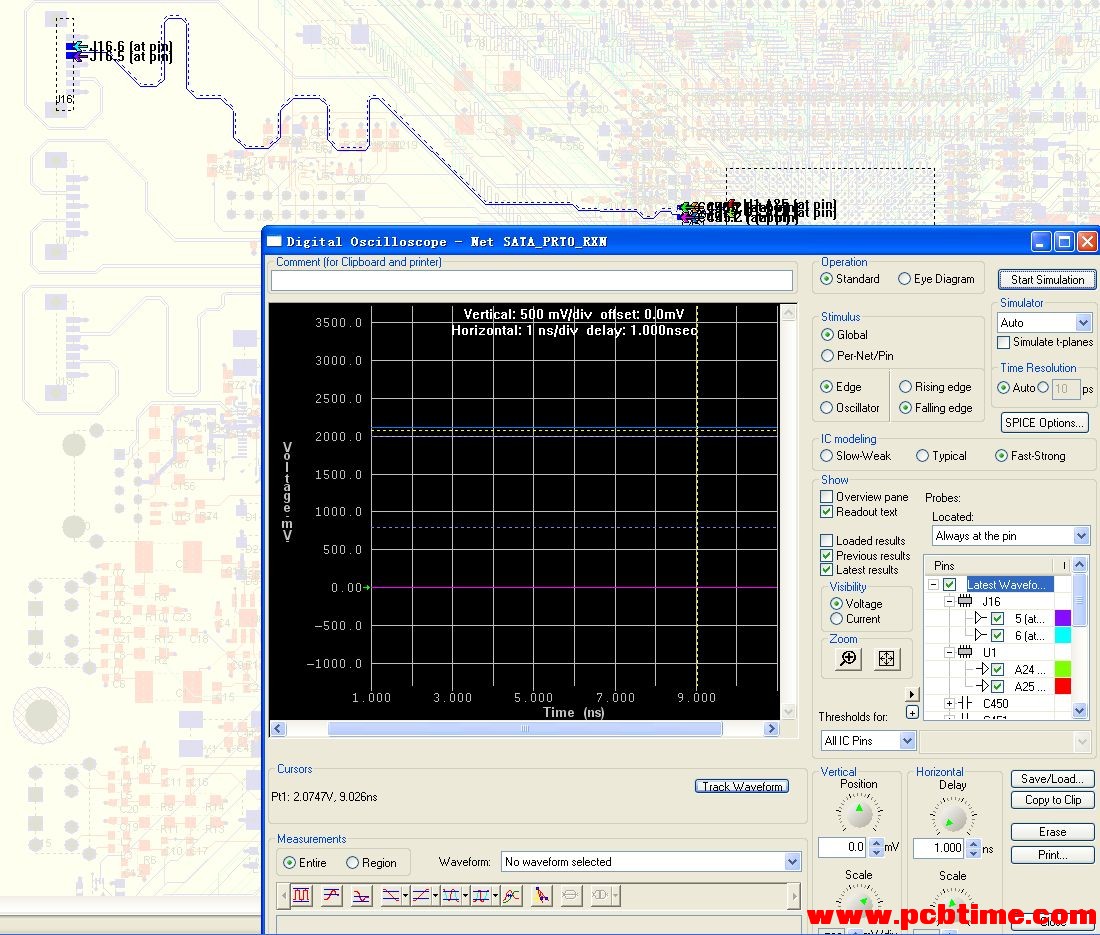Click the grayed eye-mask measurement icon
The image size is (1100, 935).
[x=601, y=896]
